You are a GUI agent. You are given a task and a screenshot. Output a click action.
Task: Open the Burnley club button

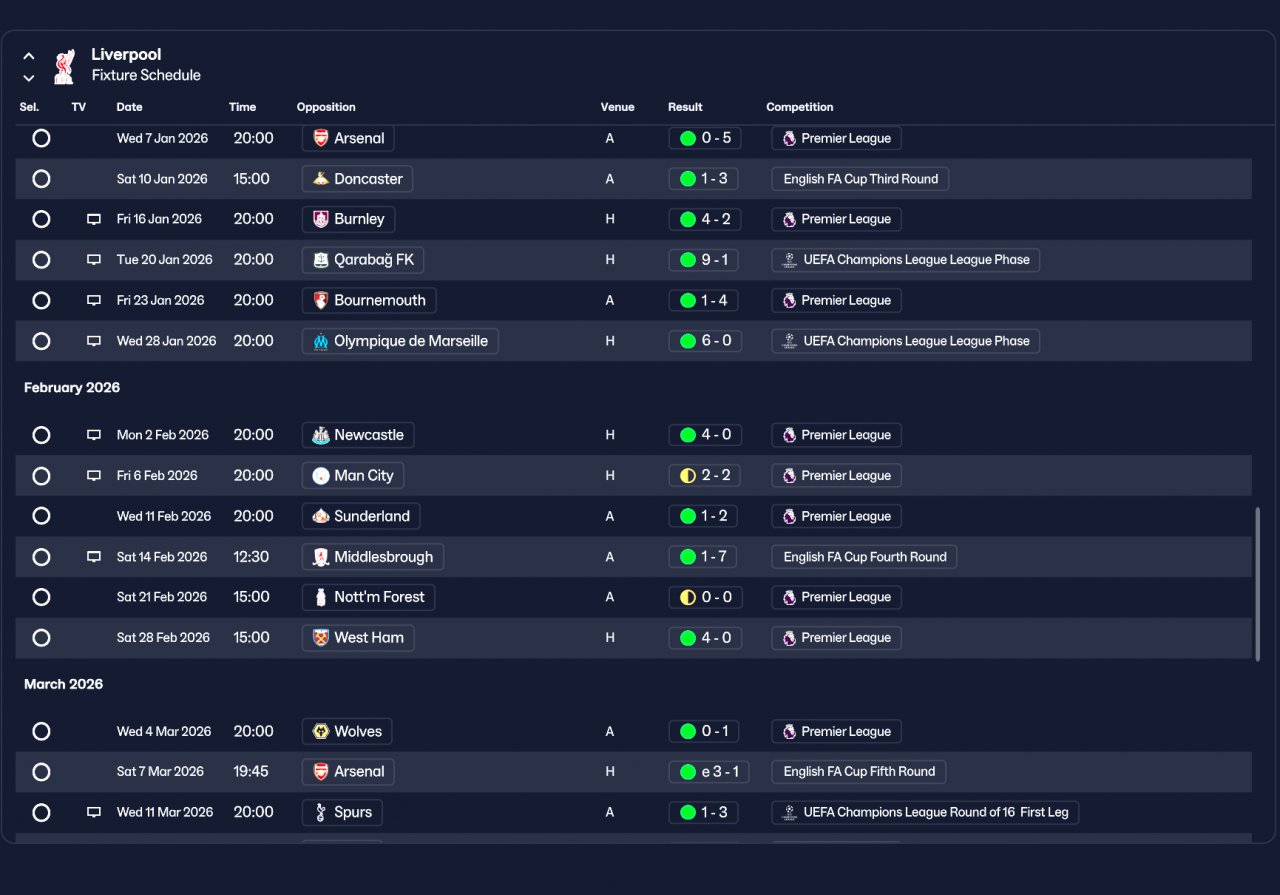click(x=349, y=219)
